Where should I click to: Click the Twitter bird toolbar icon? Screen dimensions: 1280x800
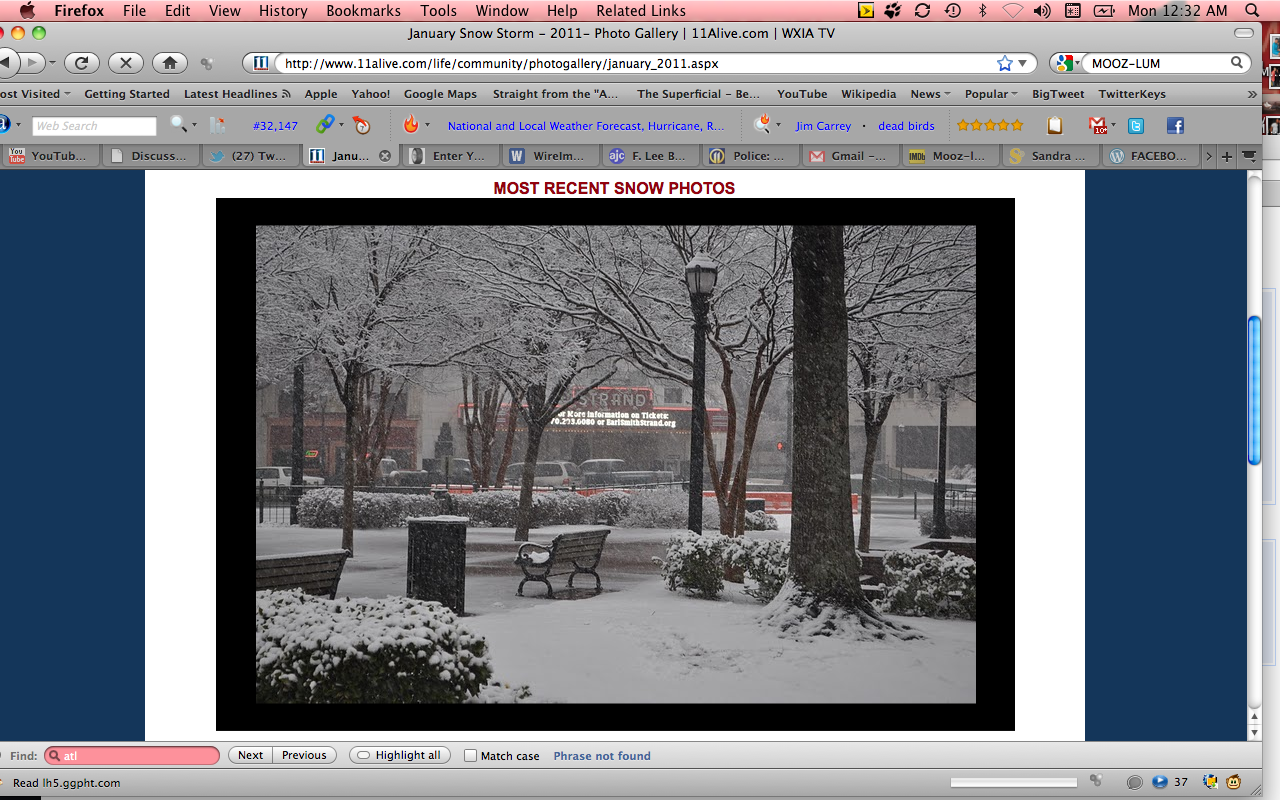pos(1136,126)
